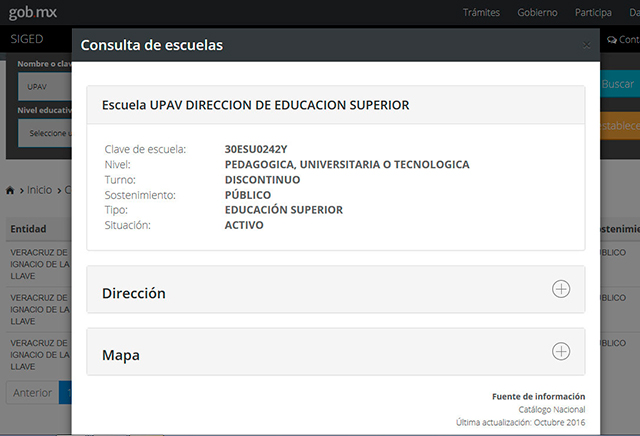
Task: Follow the Inicio breadcrumb link
Action: click(39, 190)
